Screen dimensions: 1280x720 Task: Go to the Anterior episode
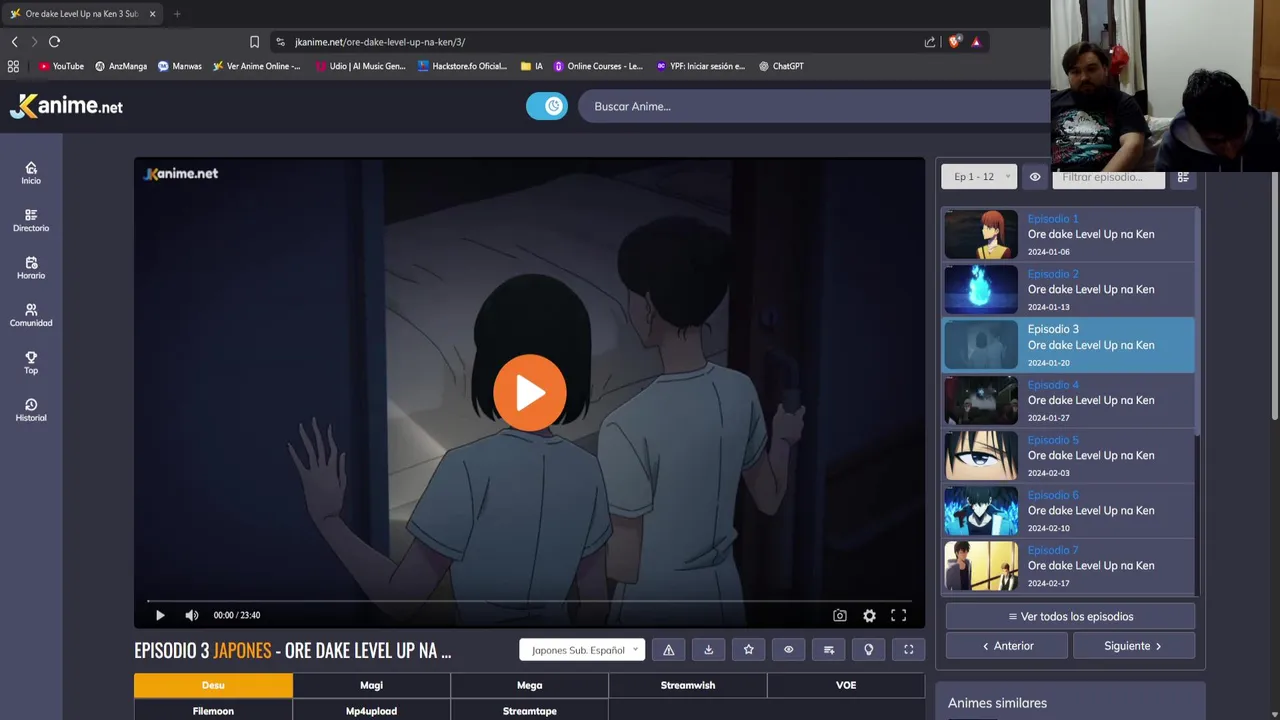[x=1007, y=646]
